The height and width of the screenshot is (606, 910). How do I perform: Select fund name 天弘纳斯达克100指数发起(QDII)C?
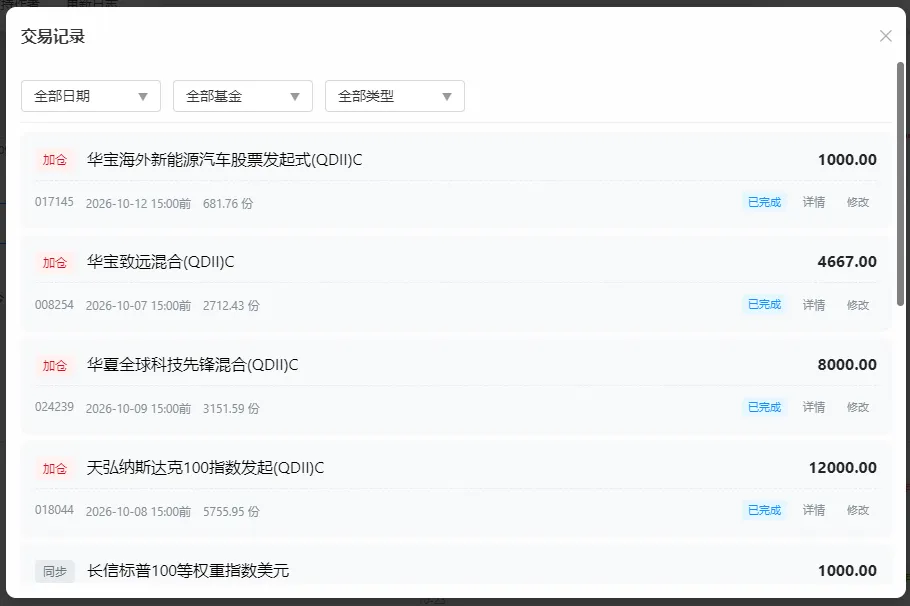click(x=205, y=467)
